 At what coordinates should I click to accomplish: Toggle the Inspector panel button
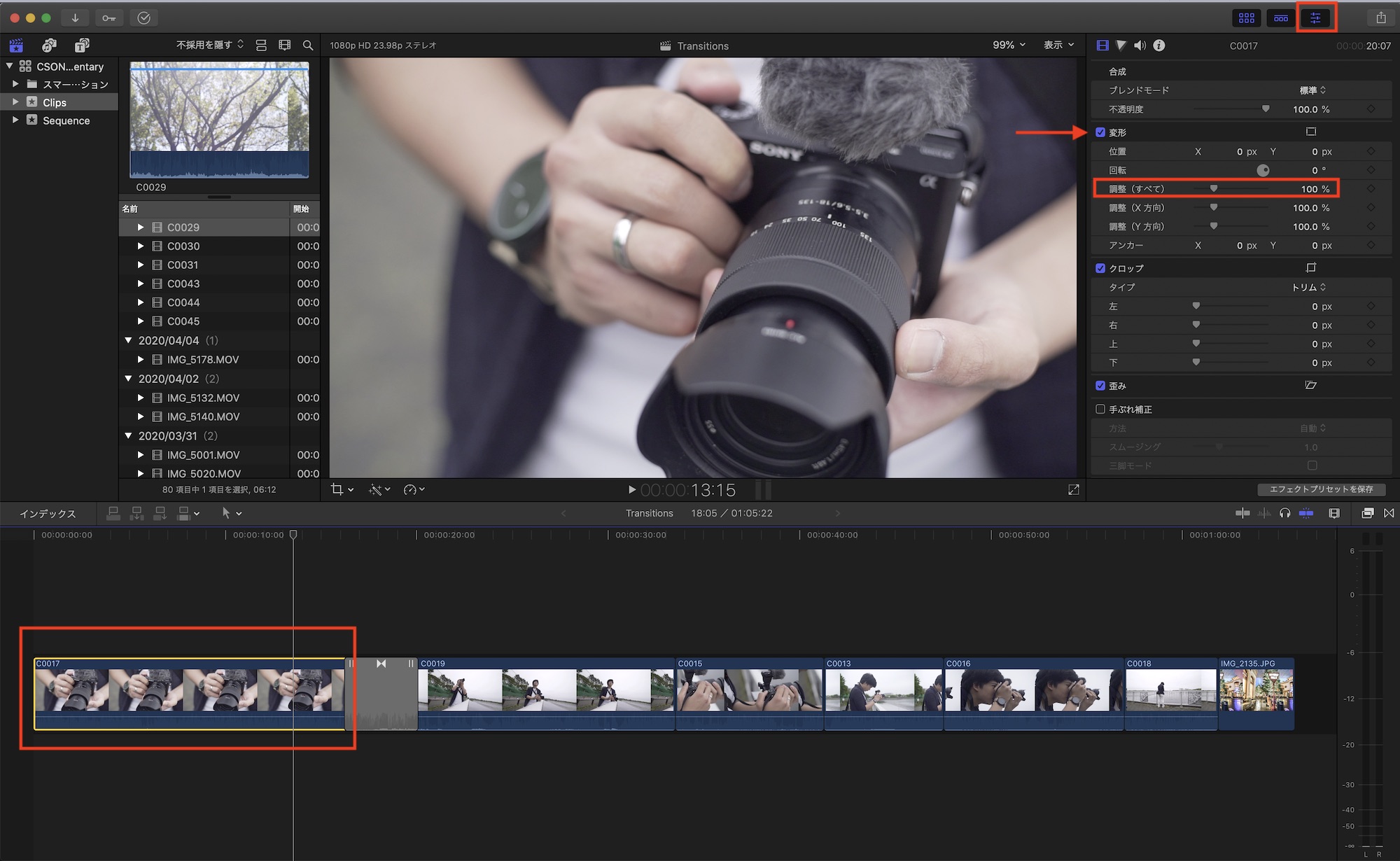click(x=1315, y=17)
